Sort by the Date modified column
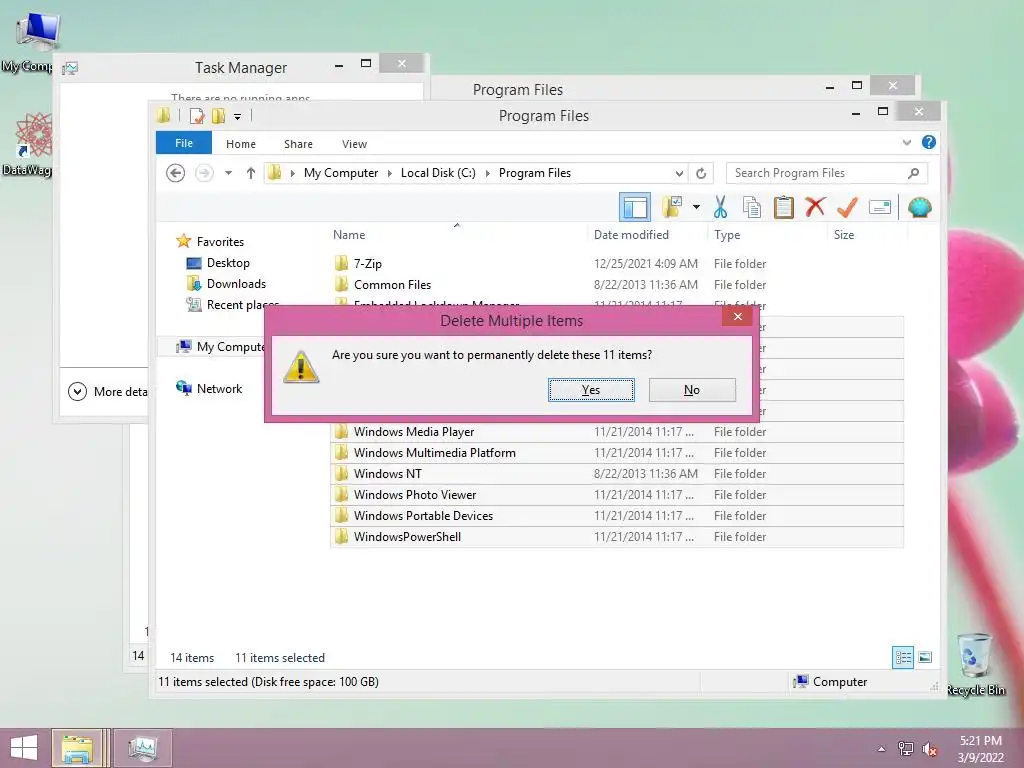The width and height of the screenshot is (1024, 768). point(647,234)
